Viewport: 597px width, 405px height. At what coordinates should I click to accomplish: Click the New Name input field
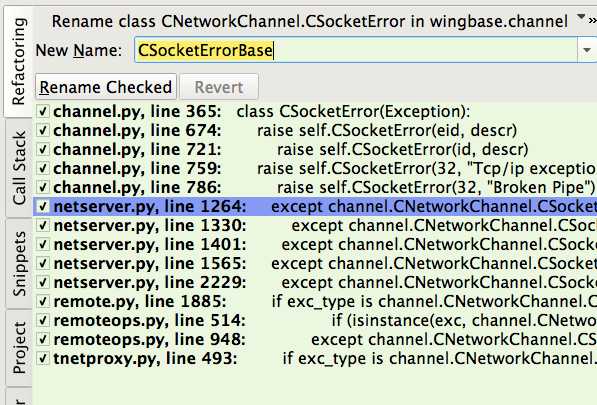click(356, 50)
